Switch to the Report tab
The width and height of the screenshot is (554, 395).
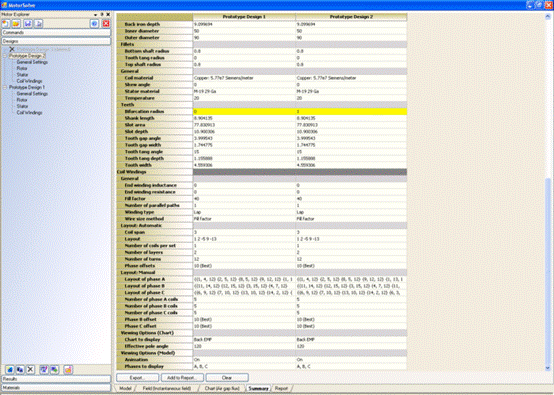point(281,388)
